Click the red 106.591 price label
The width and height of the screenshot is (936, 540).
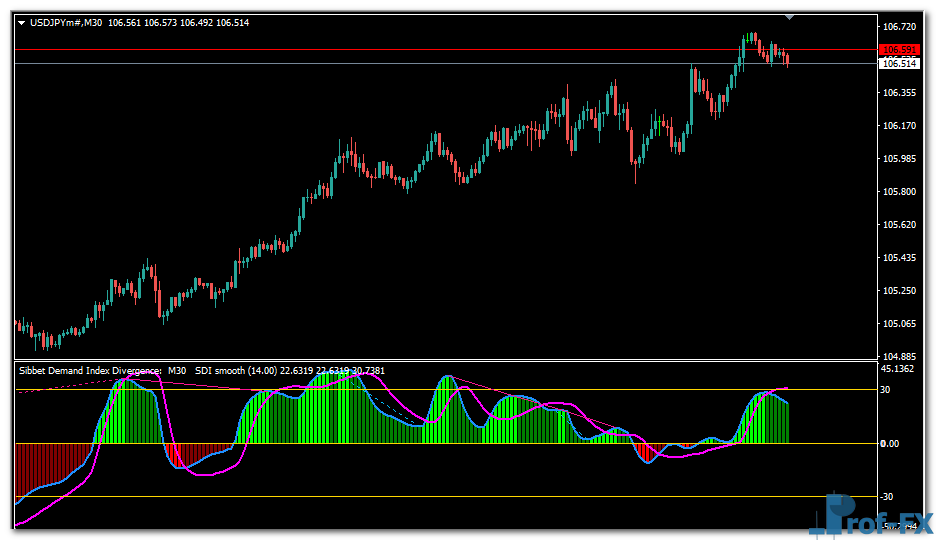pos(898,50)
